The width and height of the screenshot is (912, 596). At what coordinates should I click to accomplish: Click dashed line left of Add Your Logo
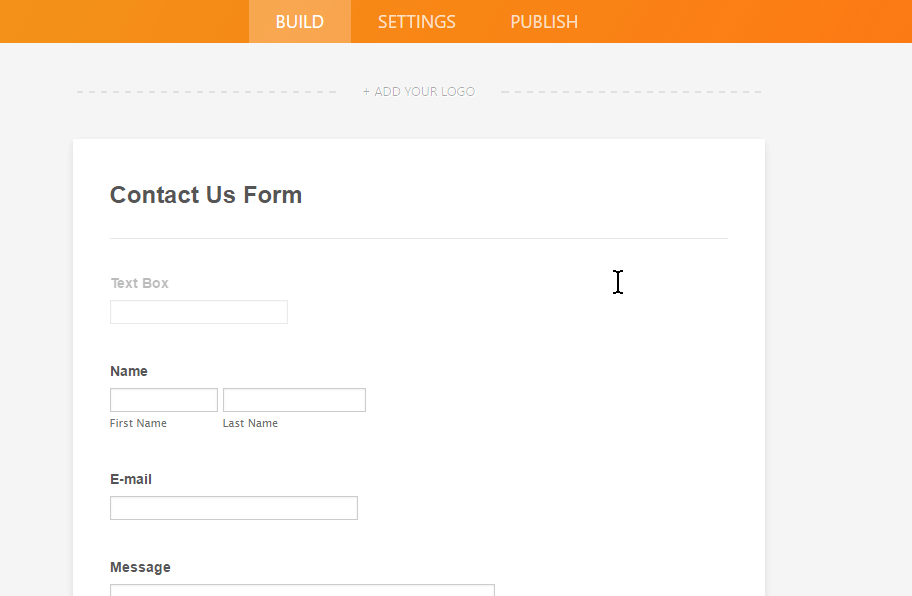tap(206, 92)
